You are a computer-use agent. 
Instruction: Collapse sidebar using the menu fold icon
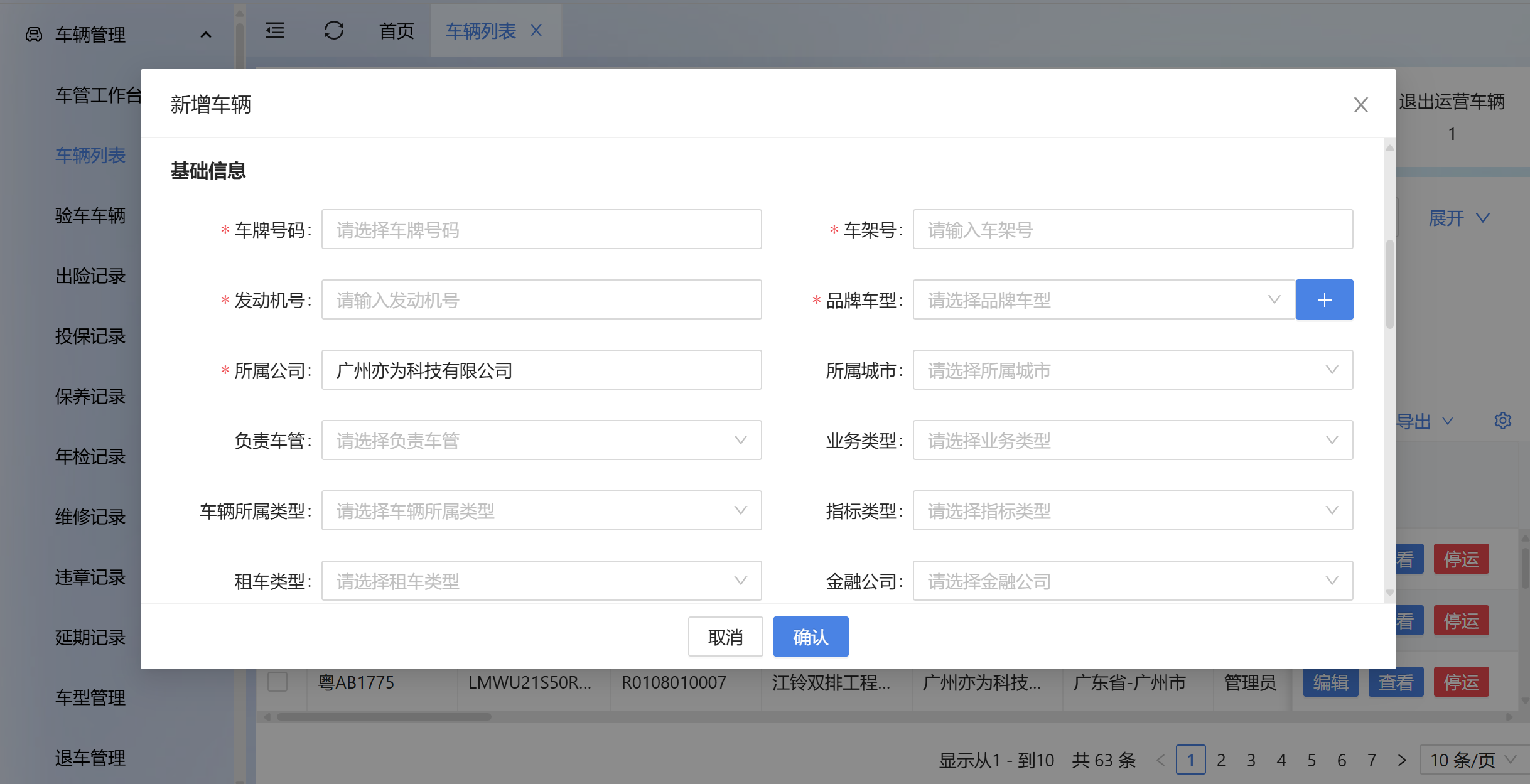pyautogui.click(x=275, y=31)
